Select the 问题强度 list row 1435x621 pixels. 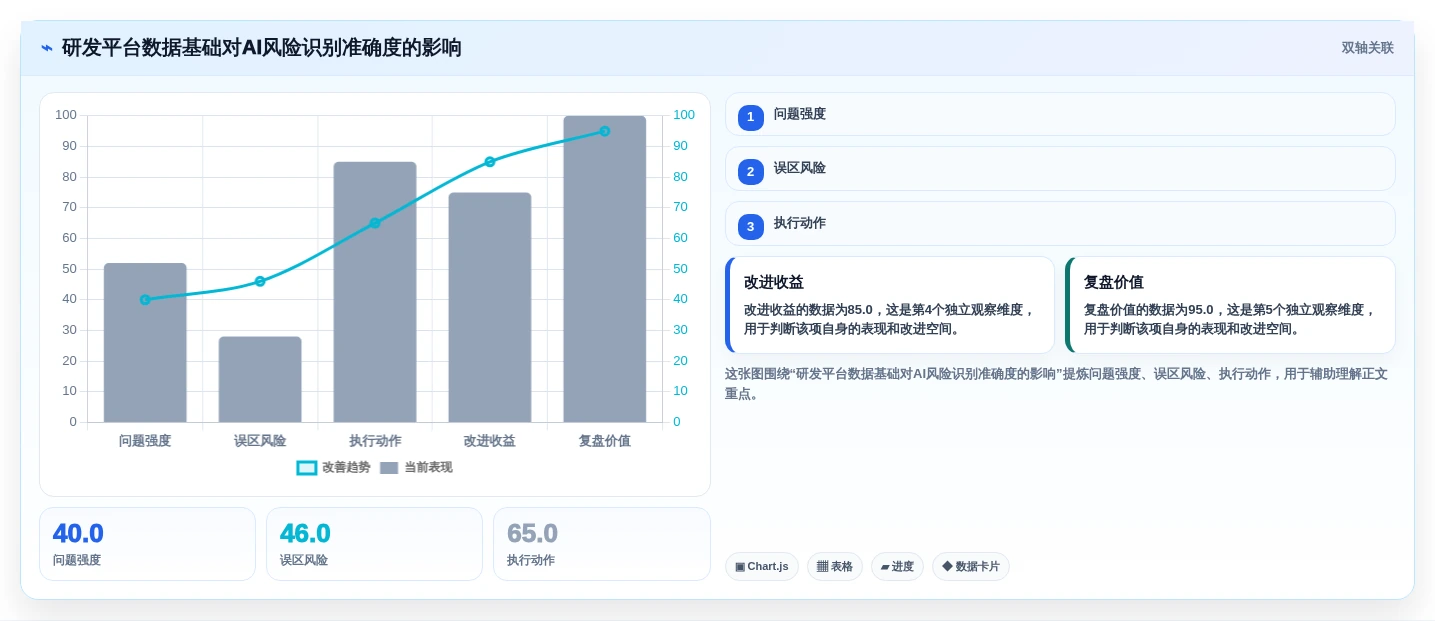tap(1060, 114)
